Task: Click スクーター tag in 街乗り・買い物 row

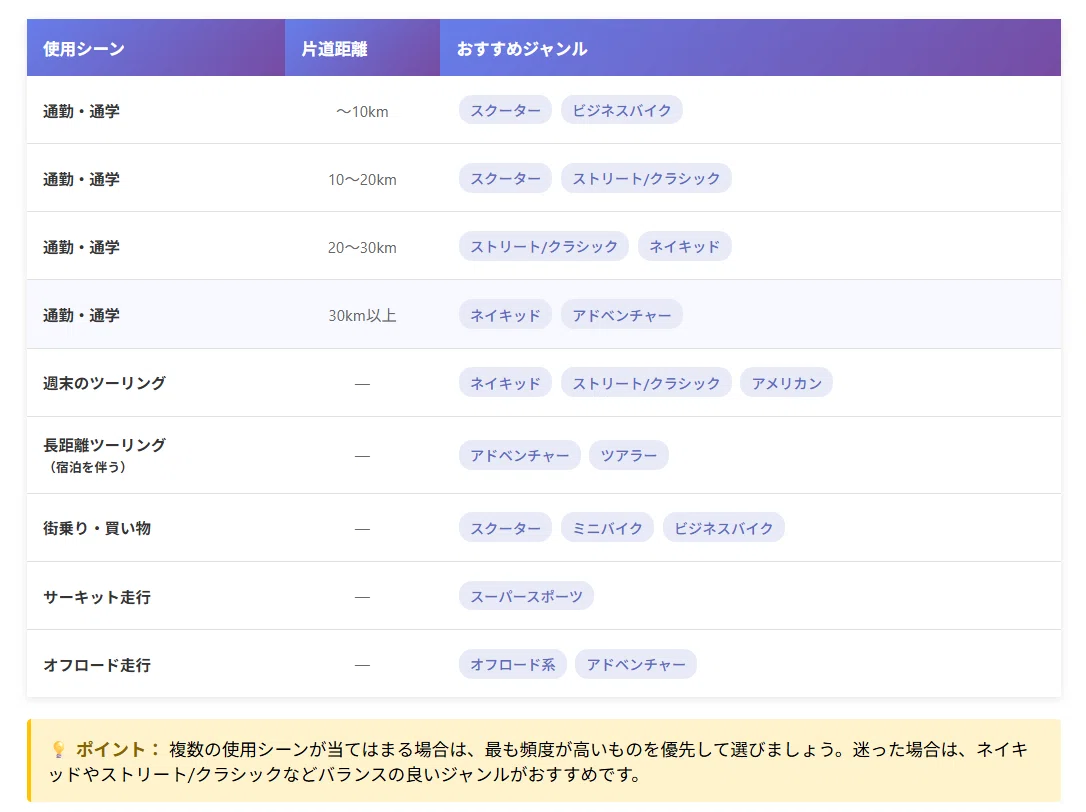Action: pyautogui.click(x=505, y=528)
